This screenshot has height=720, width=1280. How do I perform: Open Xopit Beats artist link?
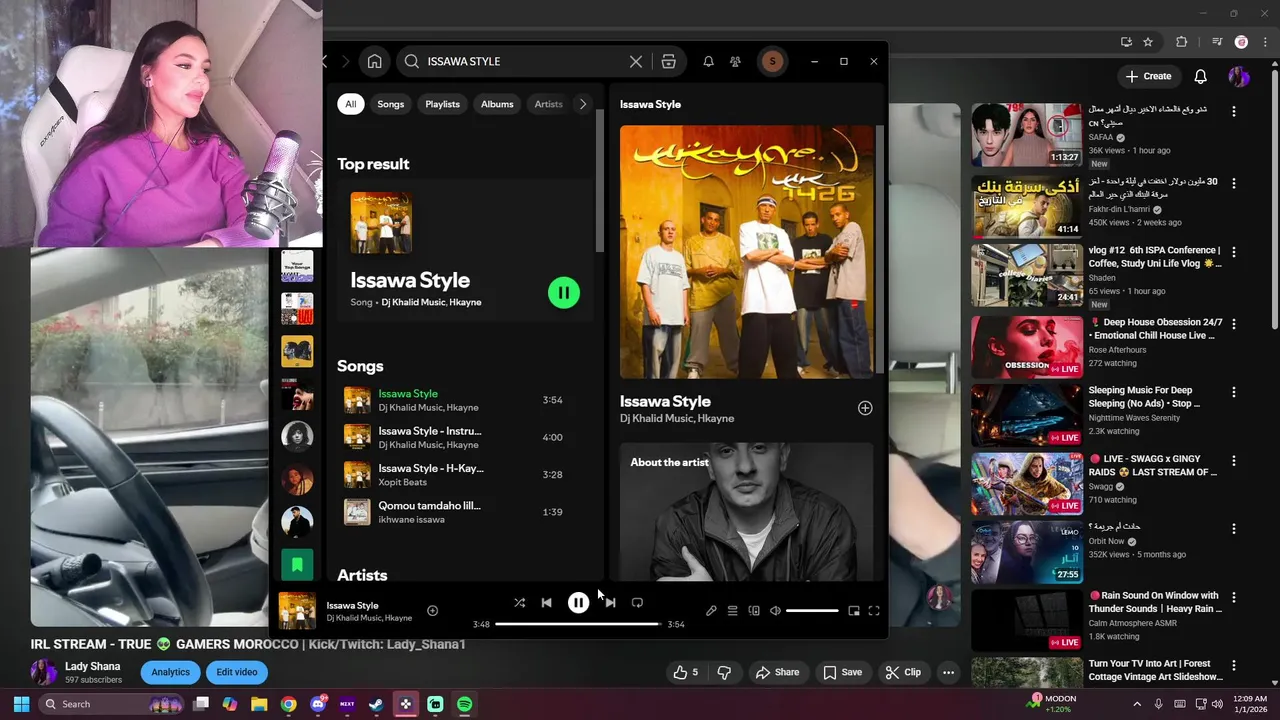pos(403,482)
